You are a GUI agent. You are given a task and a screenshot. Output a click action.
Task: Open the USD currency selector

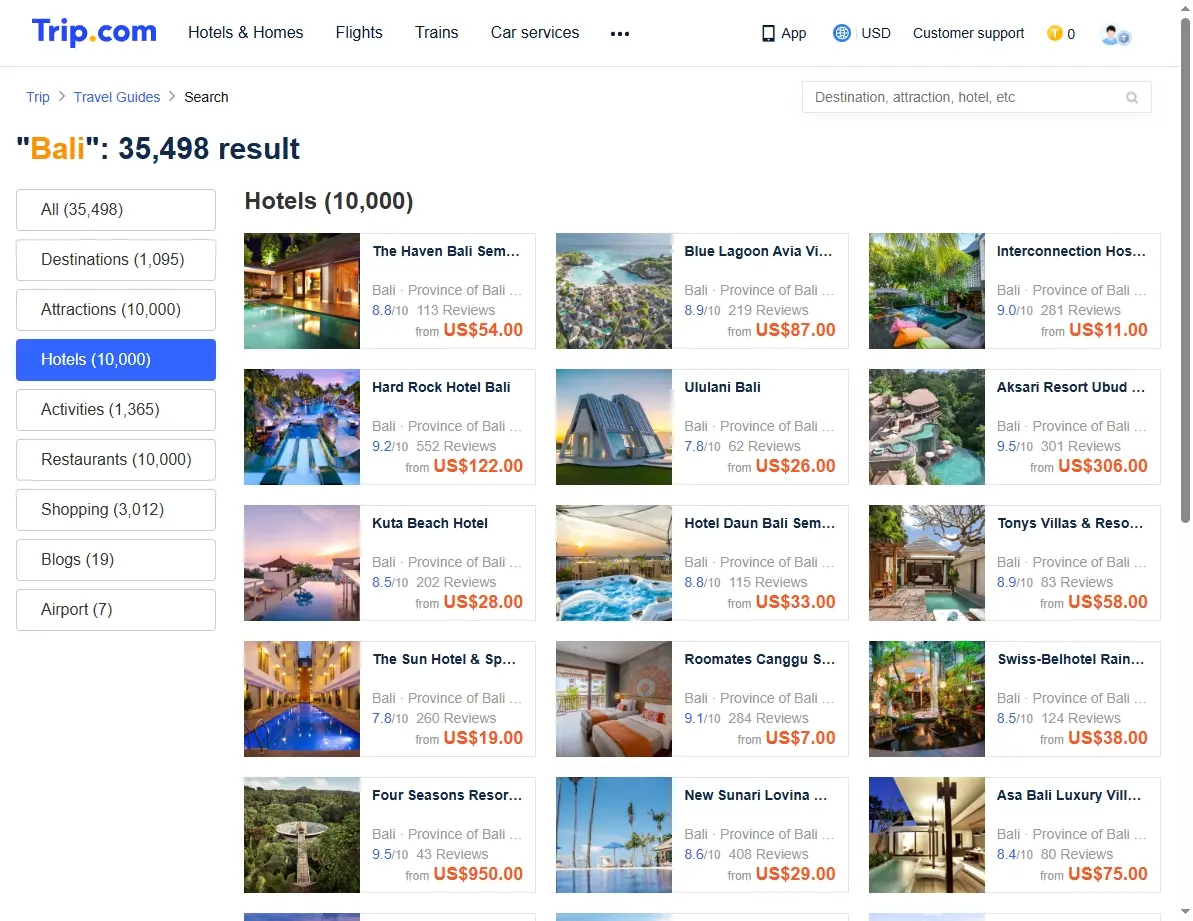pyautogui.click(x=876, y=33)
